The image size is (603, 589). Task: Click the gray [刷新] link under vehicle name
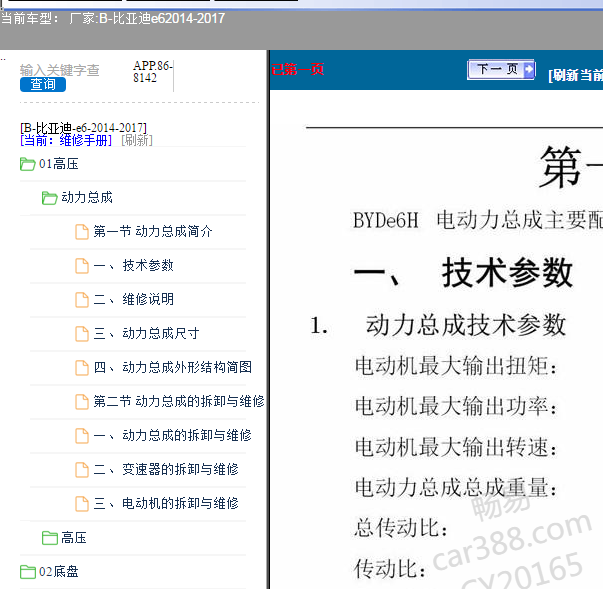pos(137,140)
